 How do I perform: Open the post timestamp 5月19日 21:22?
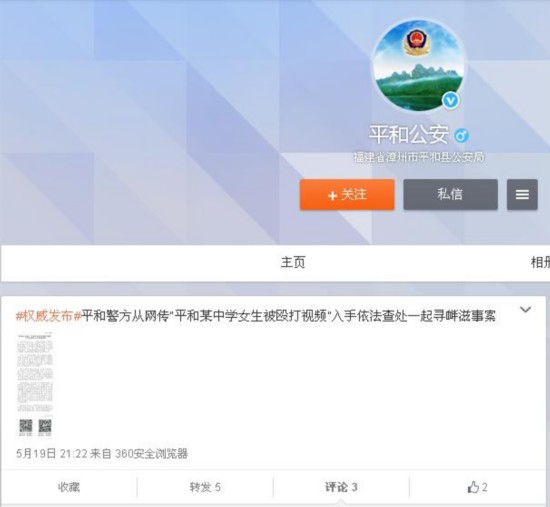coord(52,454)
